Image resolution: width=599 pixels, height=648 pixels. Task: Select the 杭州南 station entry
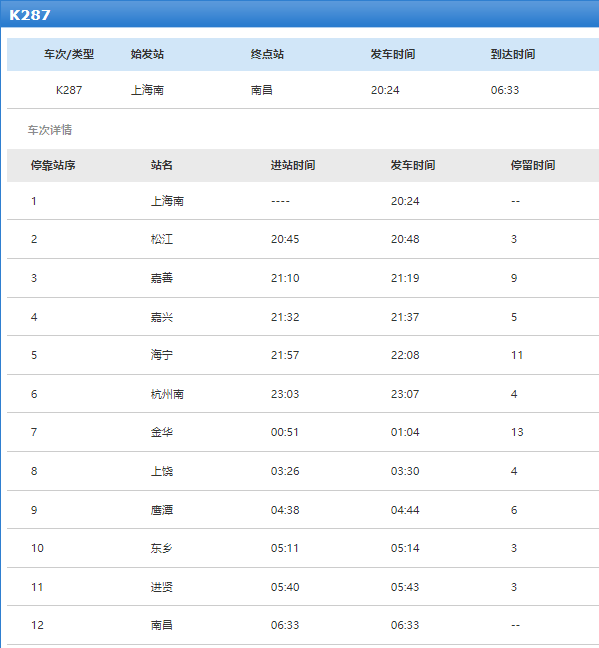click(167, 394)
